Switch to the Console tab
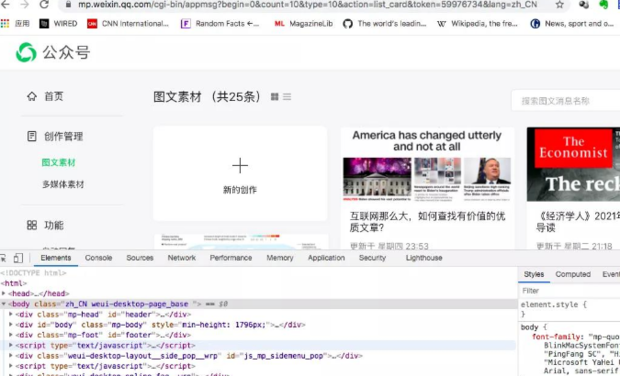This screenshot has height=376, width=620. coord(98,258)
